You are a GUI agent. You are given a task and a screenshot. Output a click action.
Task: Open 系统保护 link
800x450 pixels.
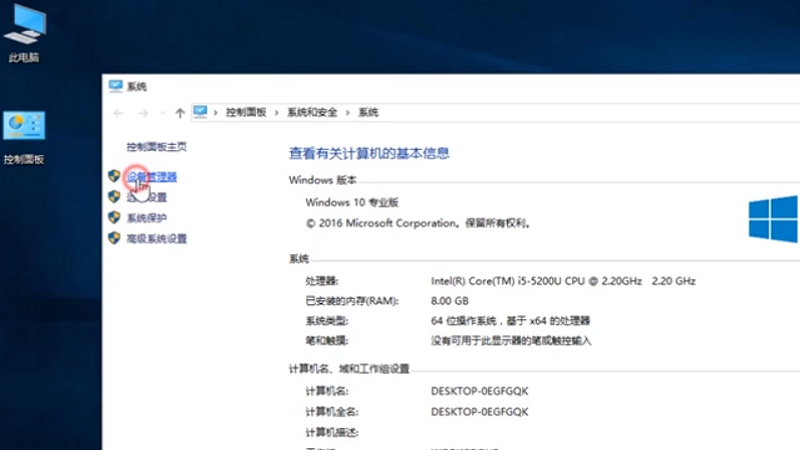tap(146, 218)
